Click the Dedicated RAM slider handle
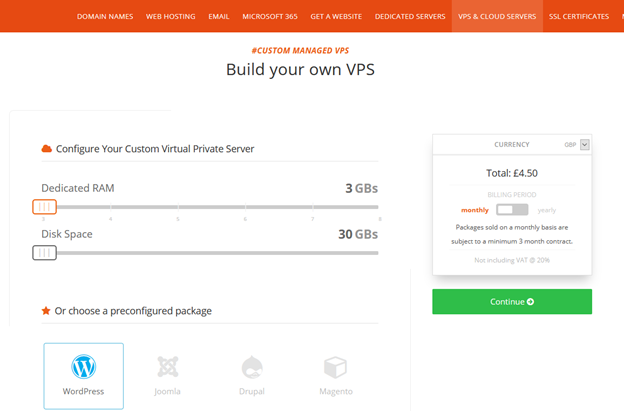 pos(45,207)
